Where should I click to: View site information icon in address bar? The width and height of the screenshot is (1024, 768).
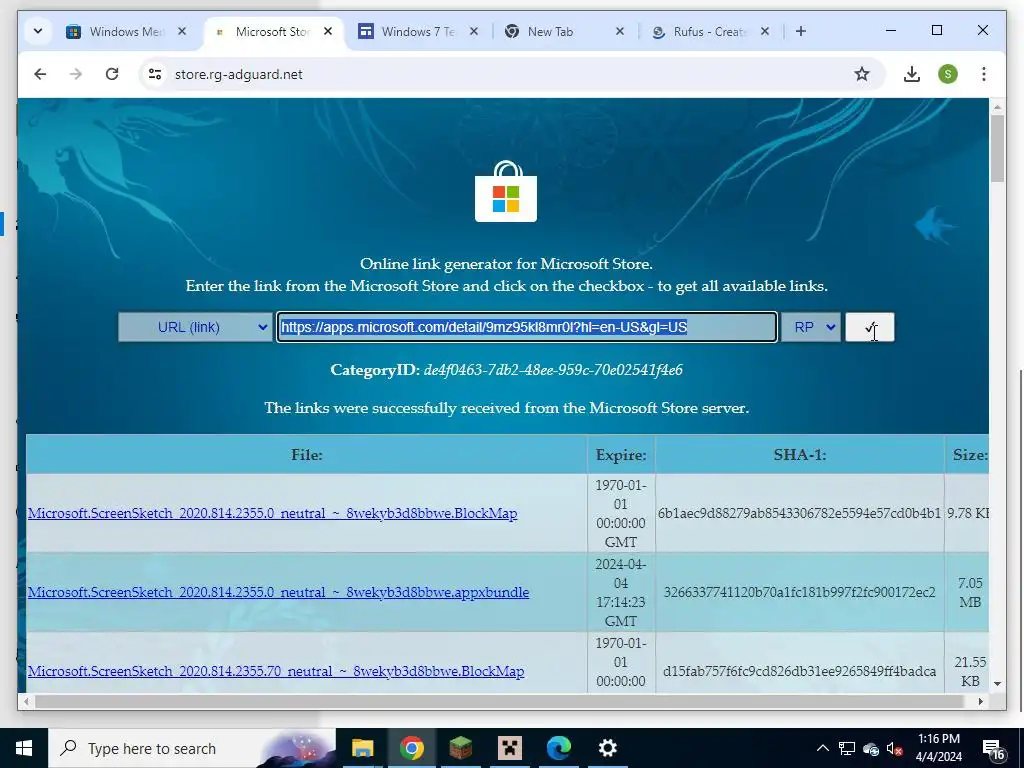point(155,74)
